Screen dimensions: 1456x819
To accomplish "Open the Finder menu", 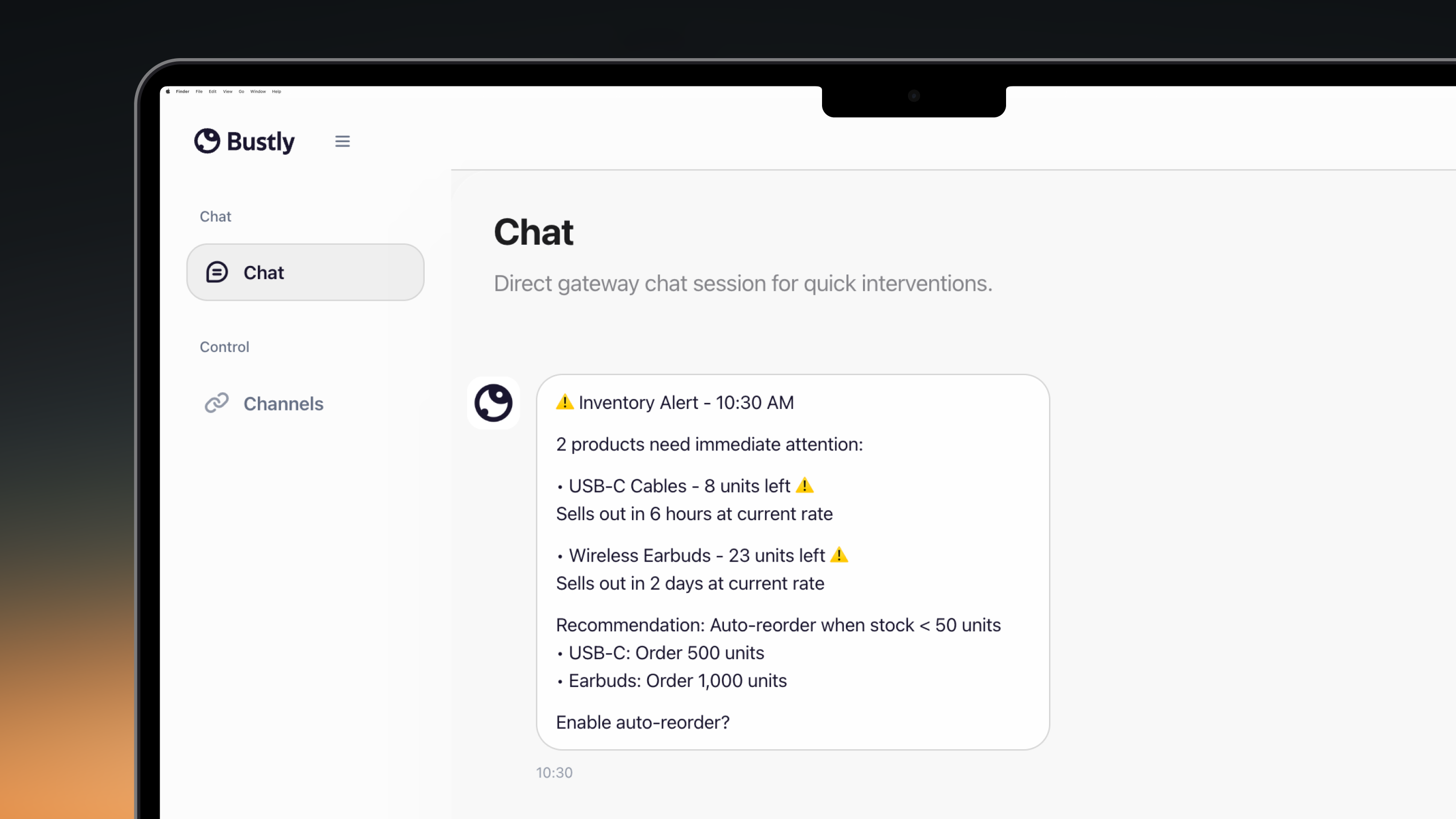I will (183, 91).
